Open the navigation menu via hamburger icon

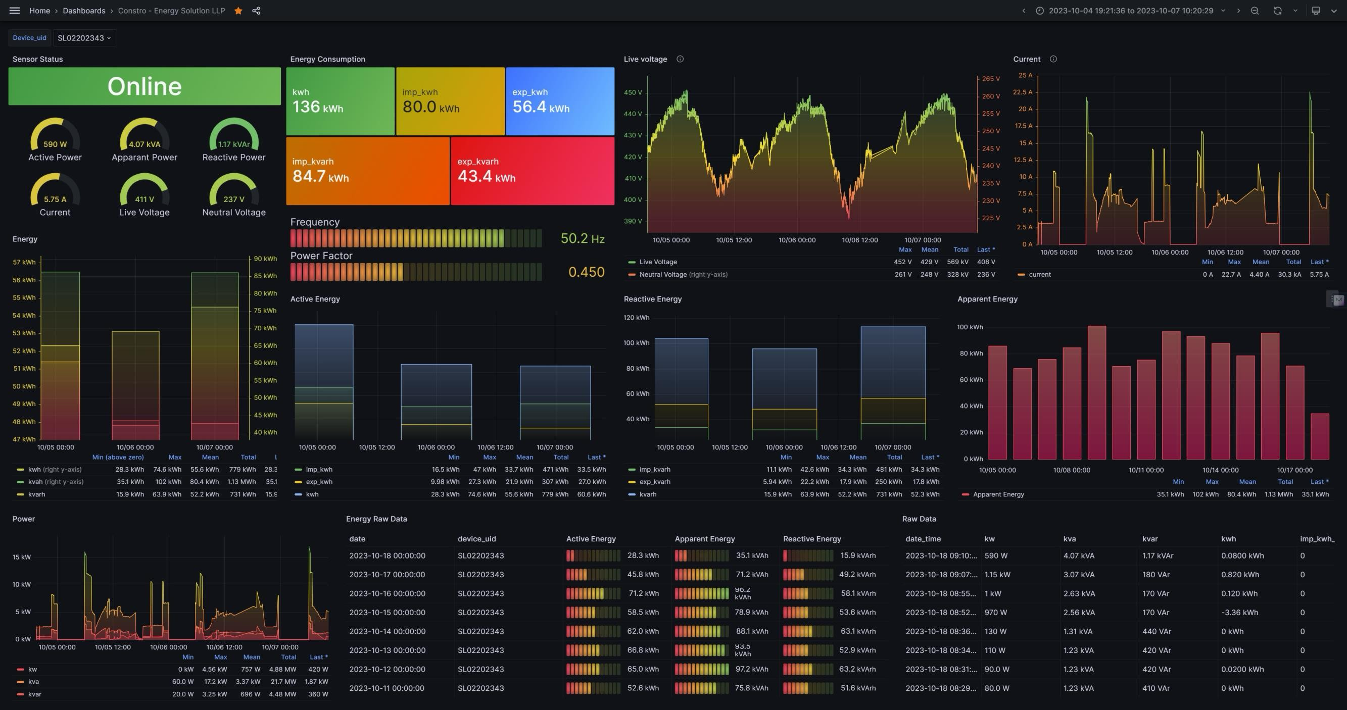click(13, 11)
